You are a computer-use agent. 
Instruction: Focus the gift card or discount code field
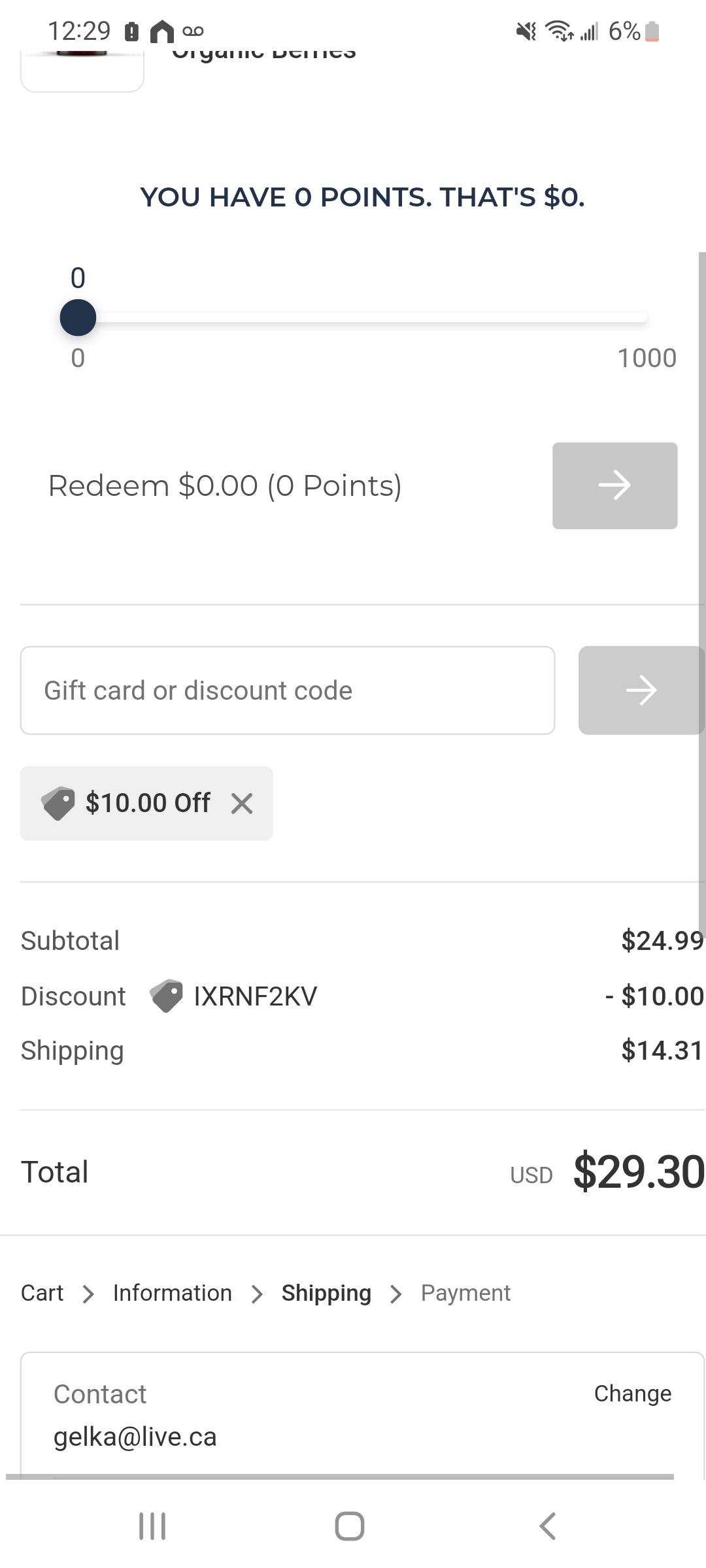(x=288, y=690)
